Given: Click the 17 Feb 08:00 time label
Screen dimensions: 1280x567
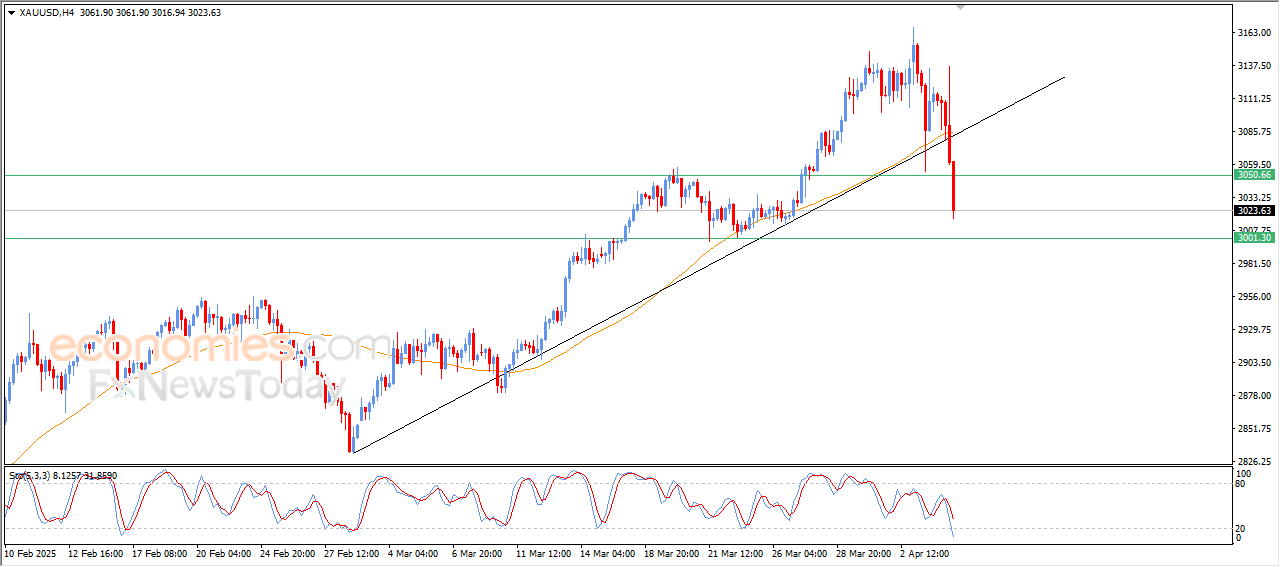Looking at the screenshot, I should (160, 552).
